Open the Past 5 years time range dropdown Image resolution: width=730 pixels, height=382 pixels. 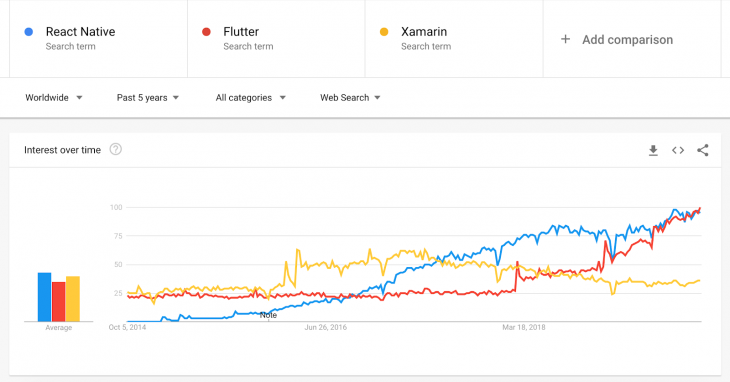click(148, 98)
